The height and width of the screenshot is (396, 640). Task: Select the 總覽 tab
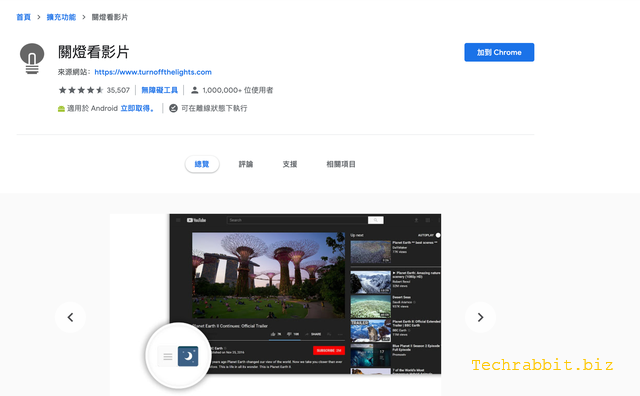(202, 164)
